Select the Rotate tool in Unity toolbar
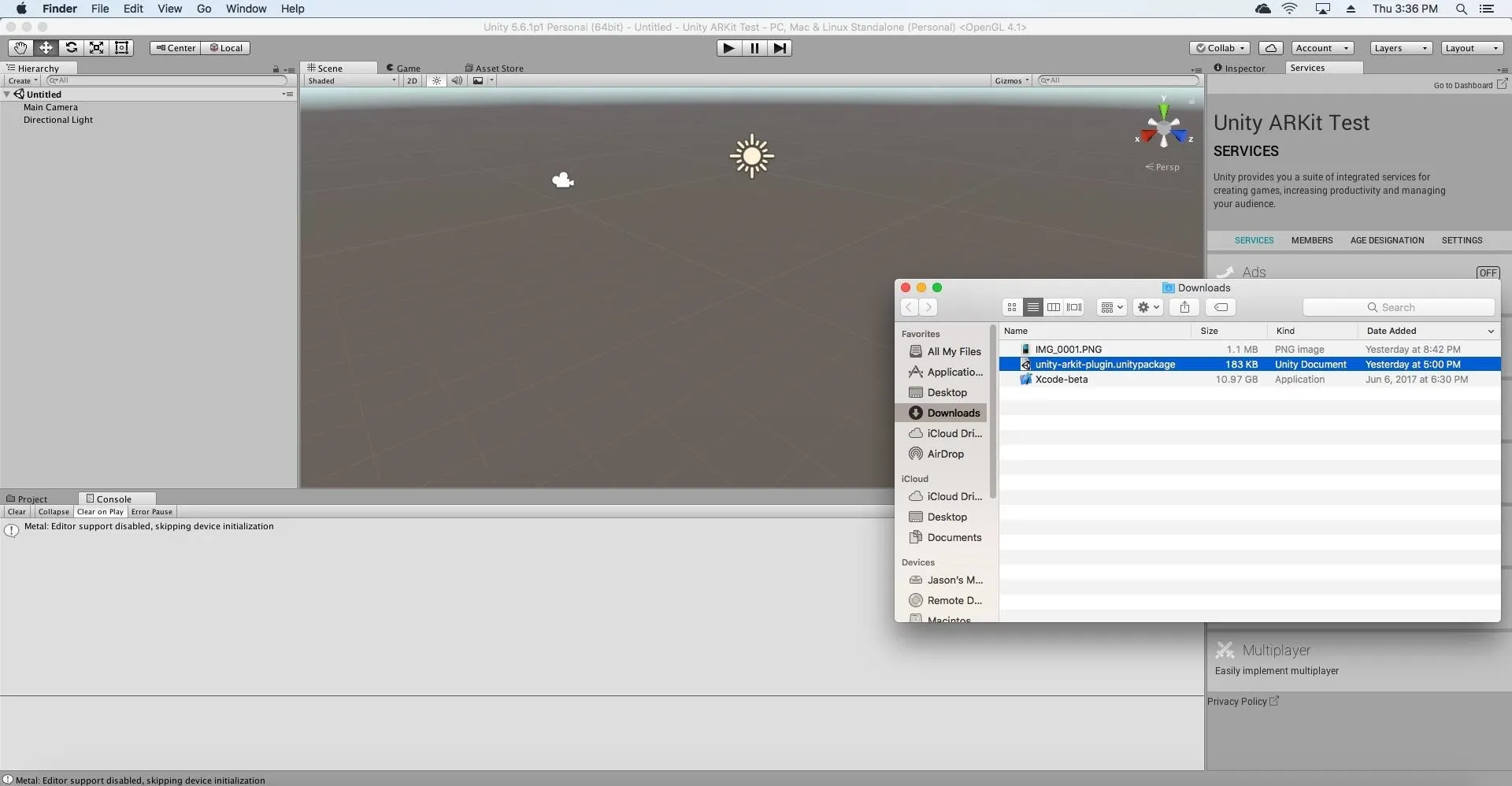The image size is (1512, 786). (x=71, y=48)
